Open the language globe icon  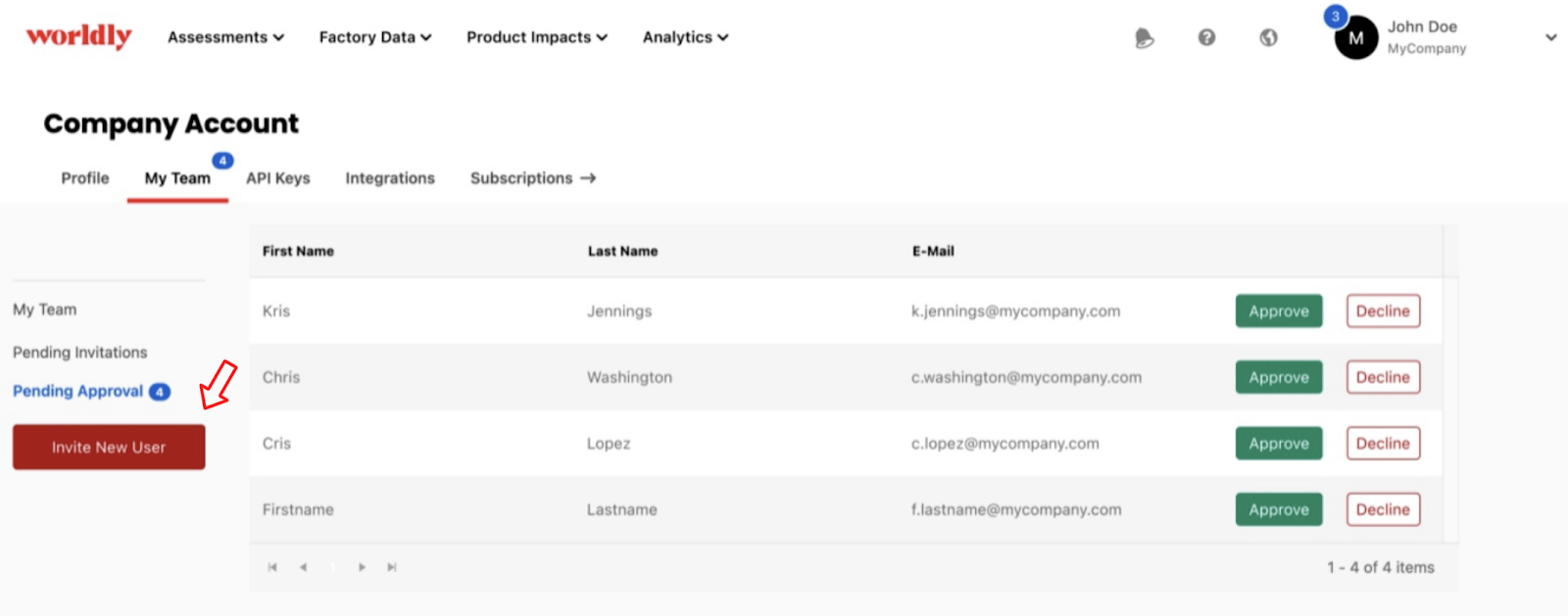point(1268,37)
